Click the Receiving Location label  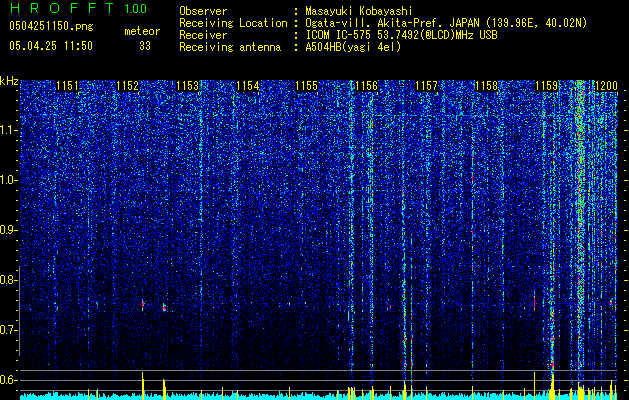(x=233, y=23)
